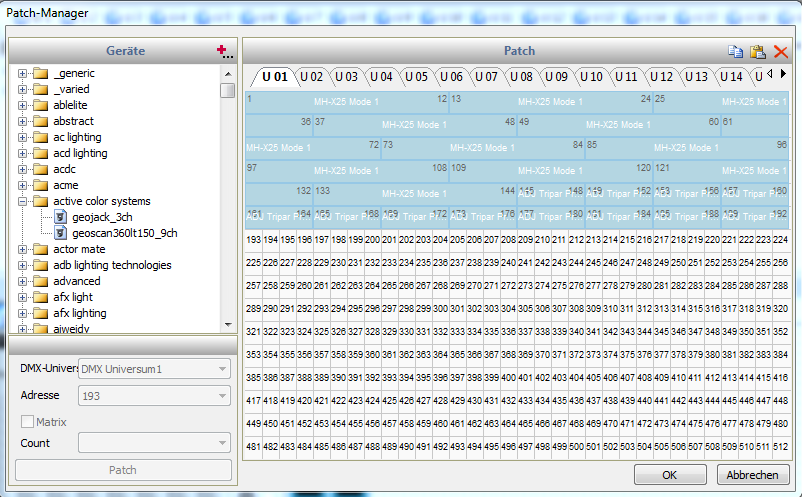Expand the actor mate folder node

22,250
